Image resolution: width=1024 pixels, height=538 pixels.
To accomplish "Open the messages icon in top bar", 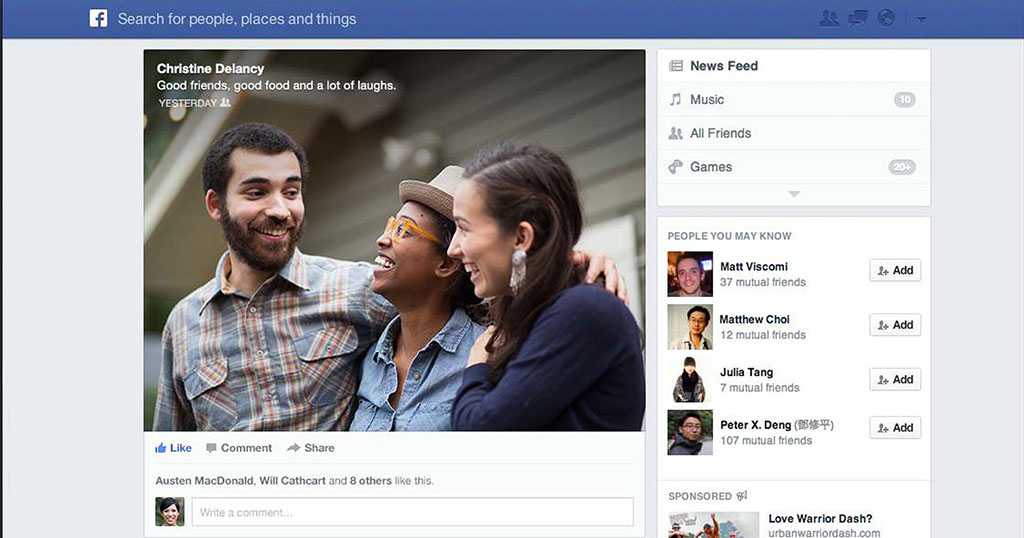I will (857, 19).
